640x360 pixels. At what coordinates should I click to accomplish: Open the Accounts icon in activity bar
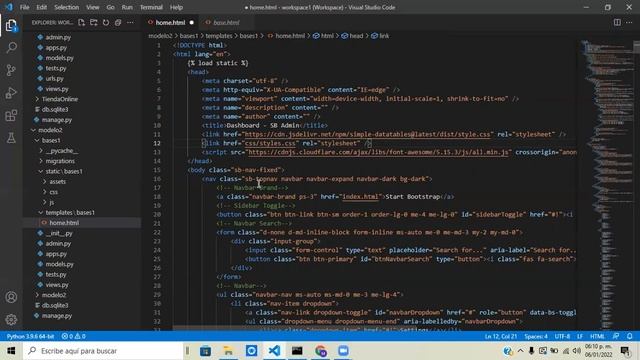[11, 297]
